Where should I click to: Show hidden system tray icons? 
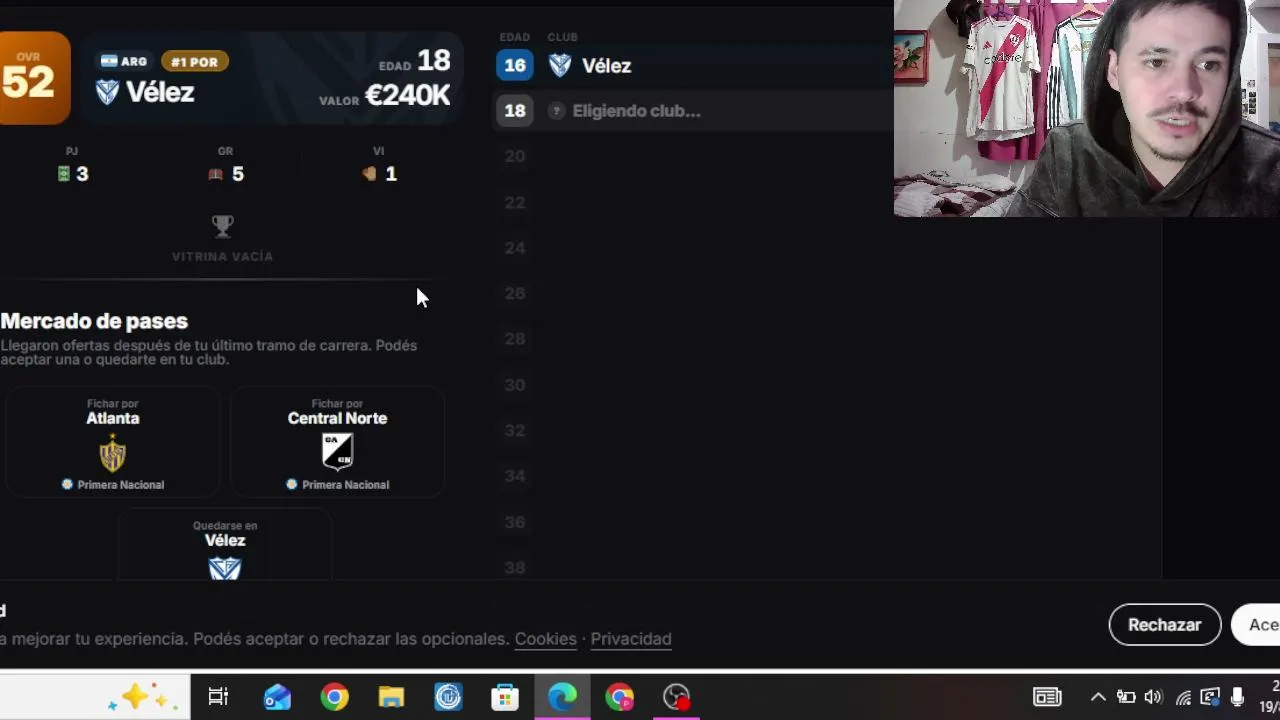1098,697
